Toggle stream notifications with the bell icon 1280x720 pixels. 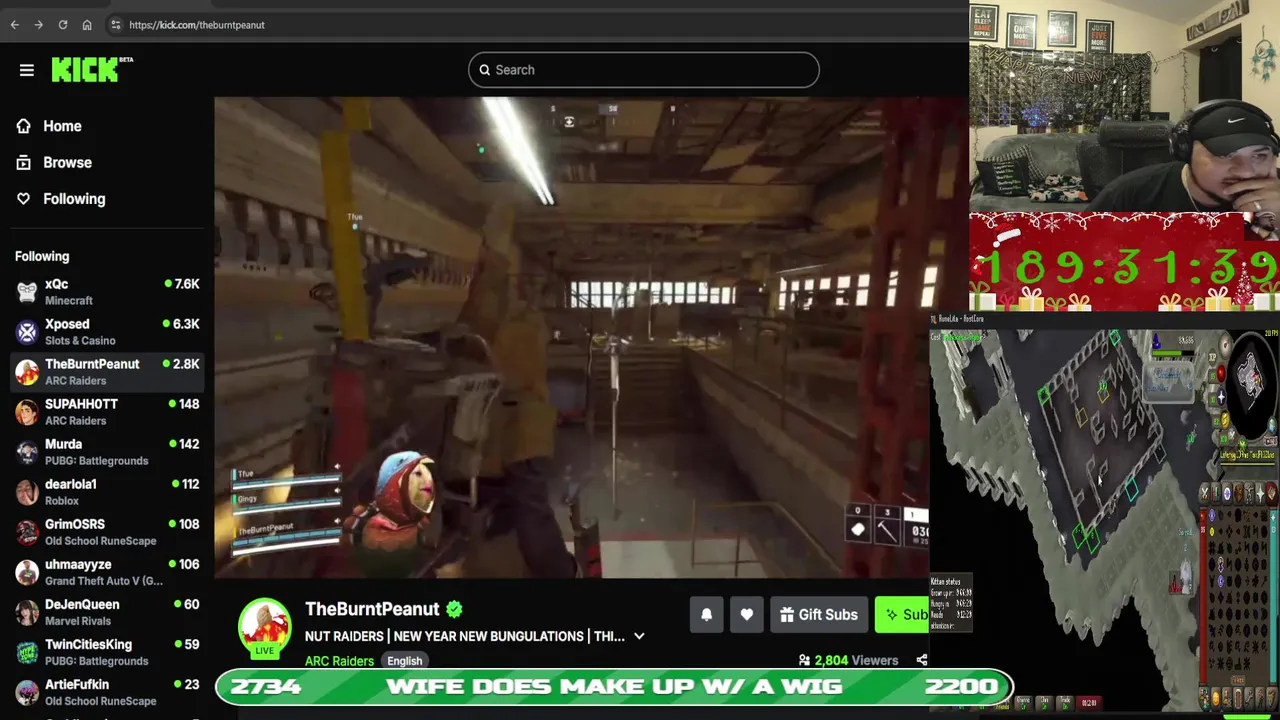(706, 615)
